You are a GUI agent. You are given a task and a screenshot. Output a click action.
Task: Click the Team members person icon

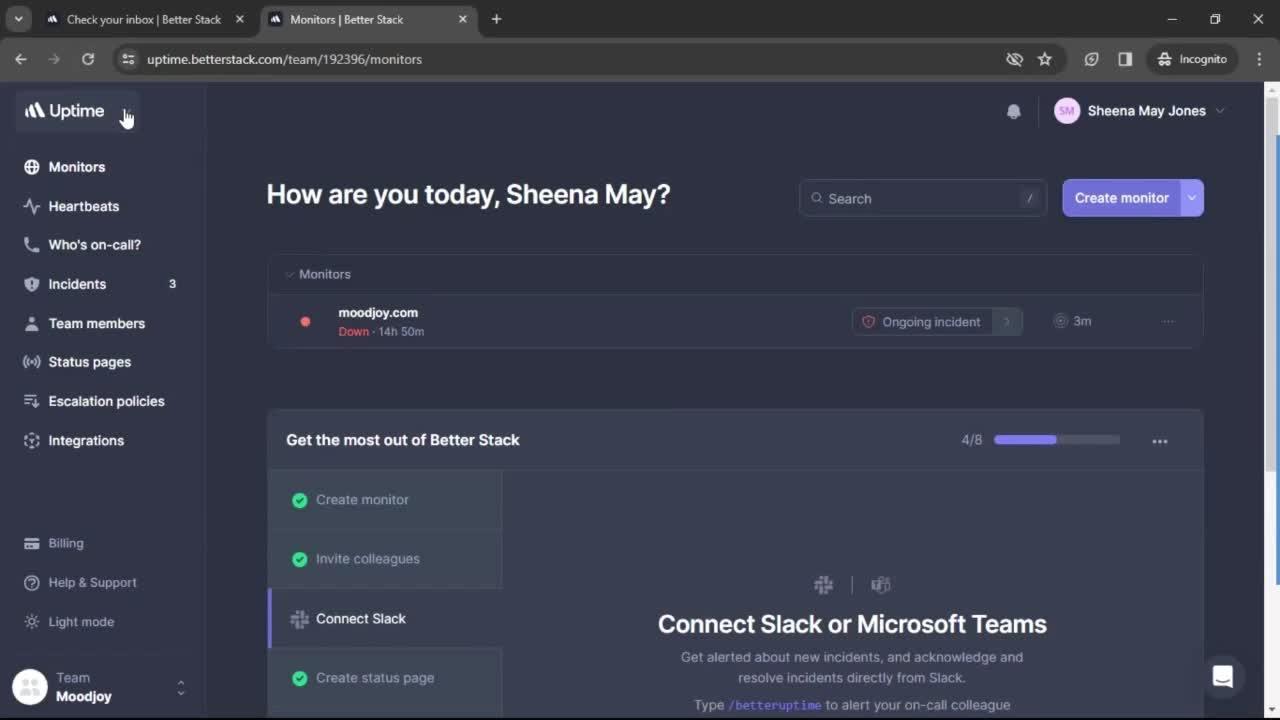tap(32, 323)
